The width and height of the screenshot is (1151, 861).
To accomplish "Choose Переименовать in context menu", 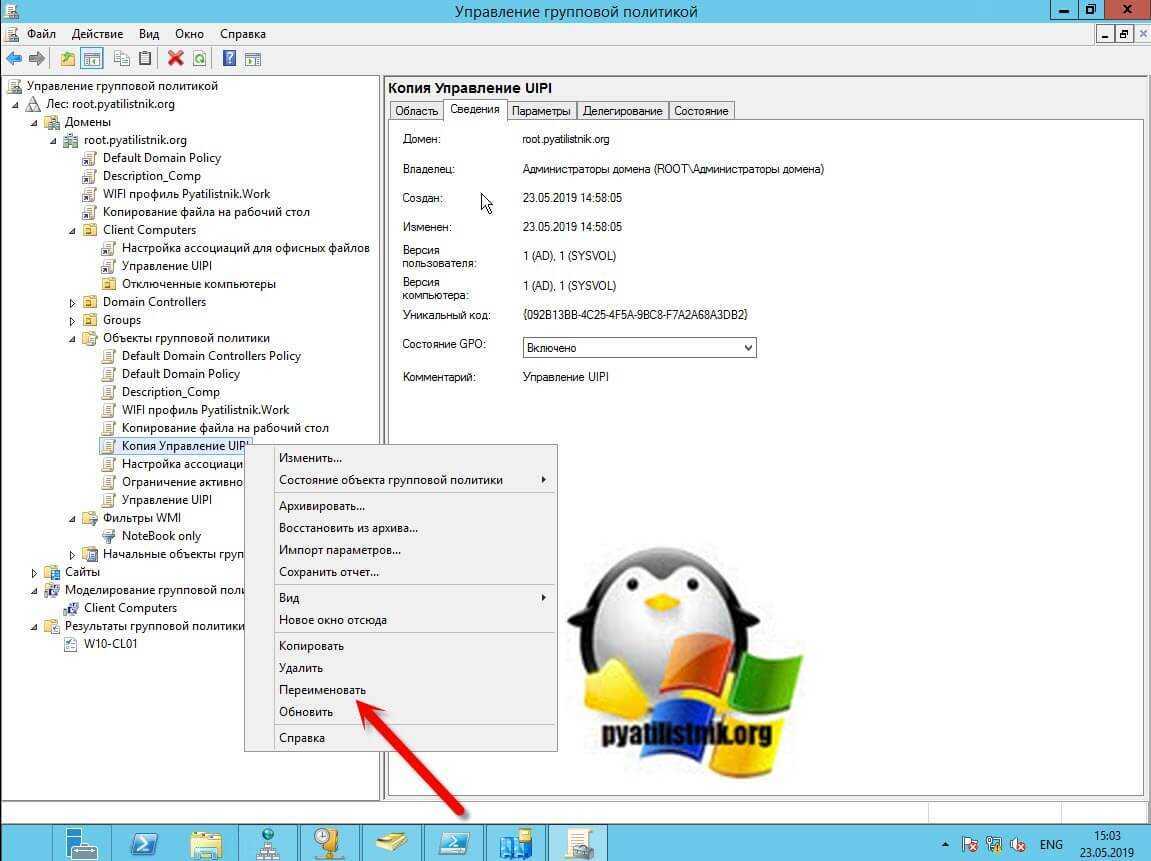I will [x=401, y=690].
